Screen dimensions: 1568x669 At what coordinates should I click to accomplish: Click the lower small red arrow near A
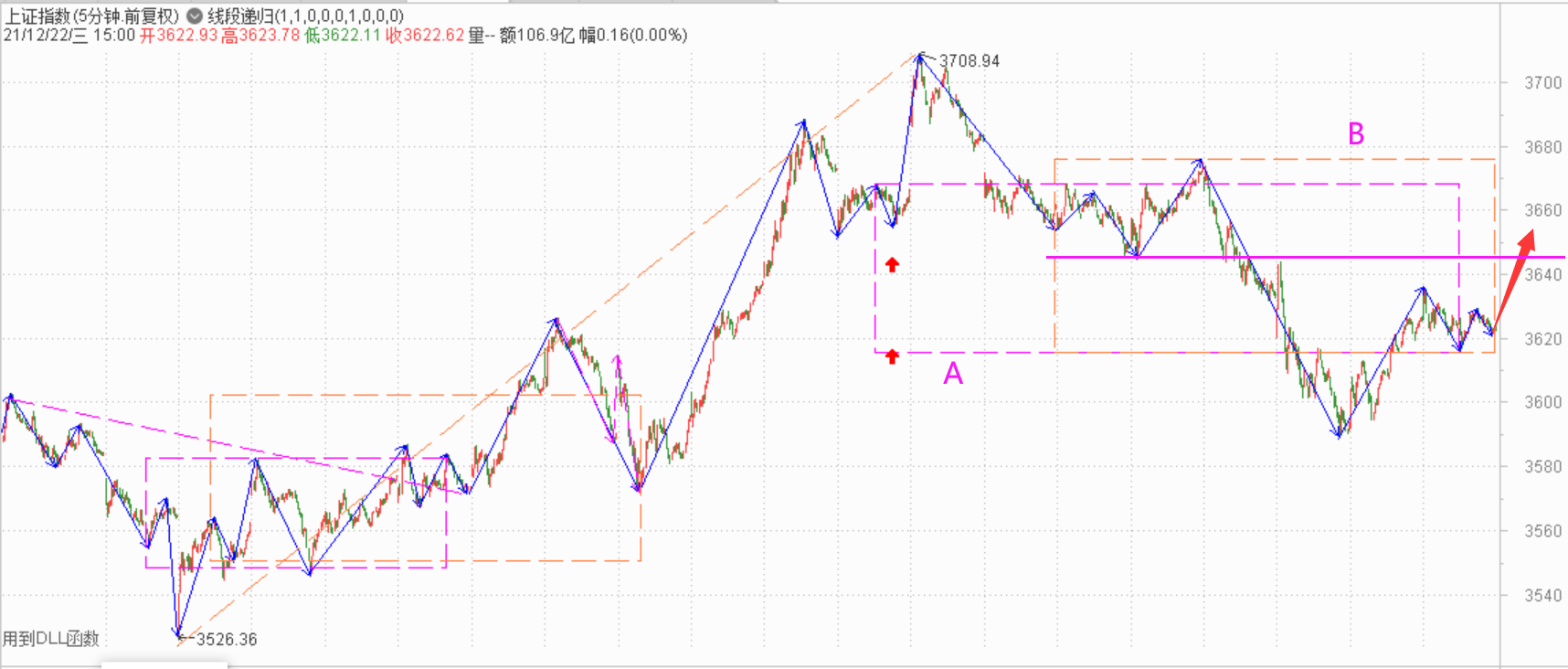892,356
